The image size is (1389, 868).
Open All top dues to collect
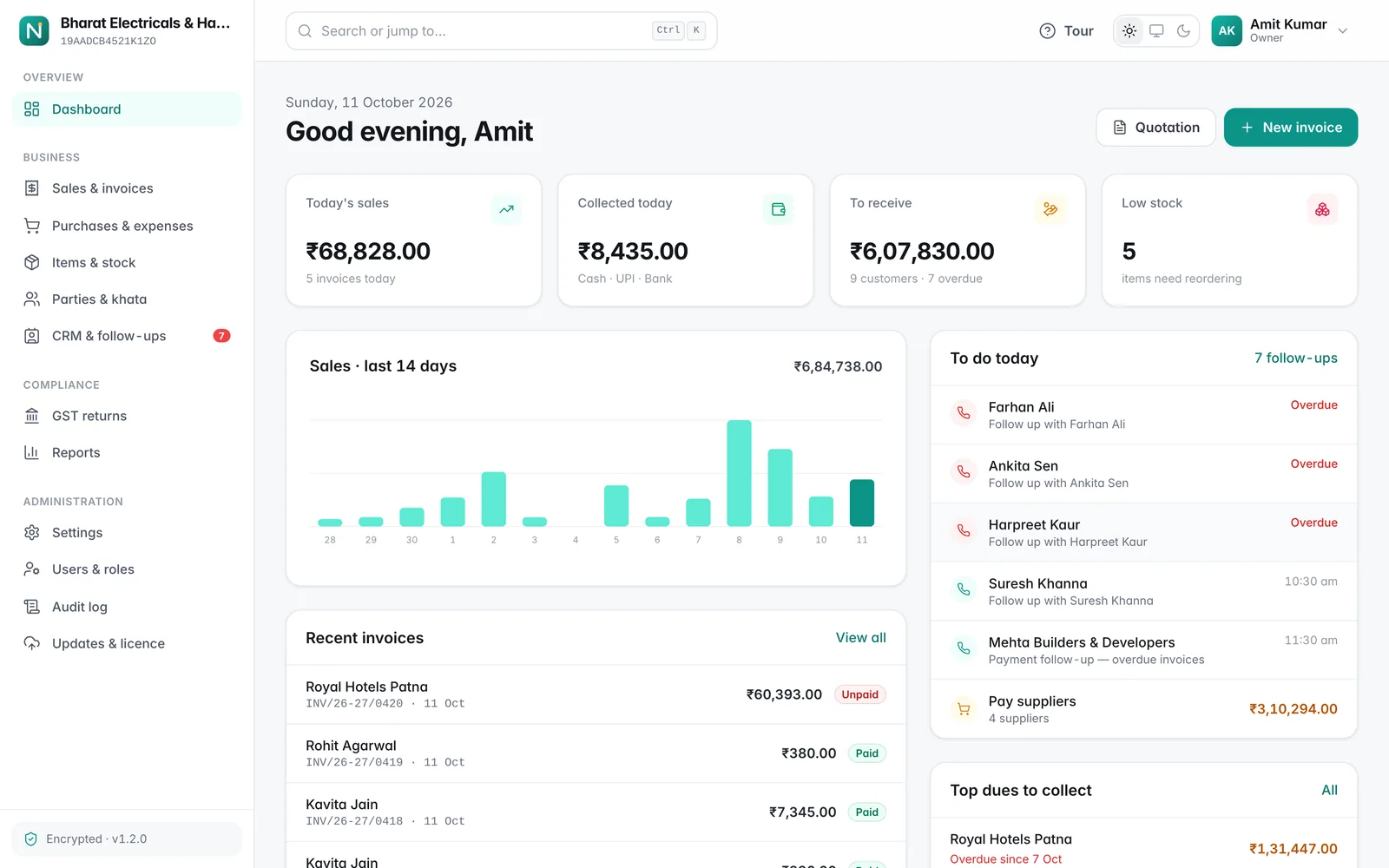[1329, 791]
